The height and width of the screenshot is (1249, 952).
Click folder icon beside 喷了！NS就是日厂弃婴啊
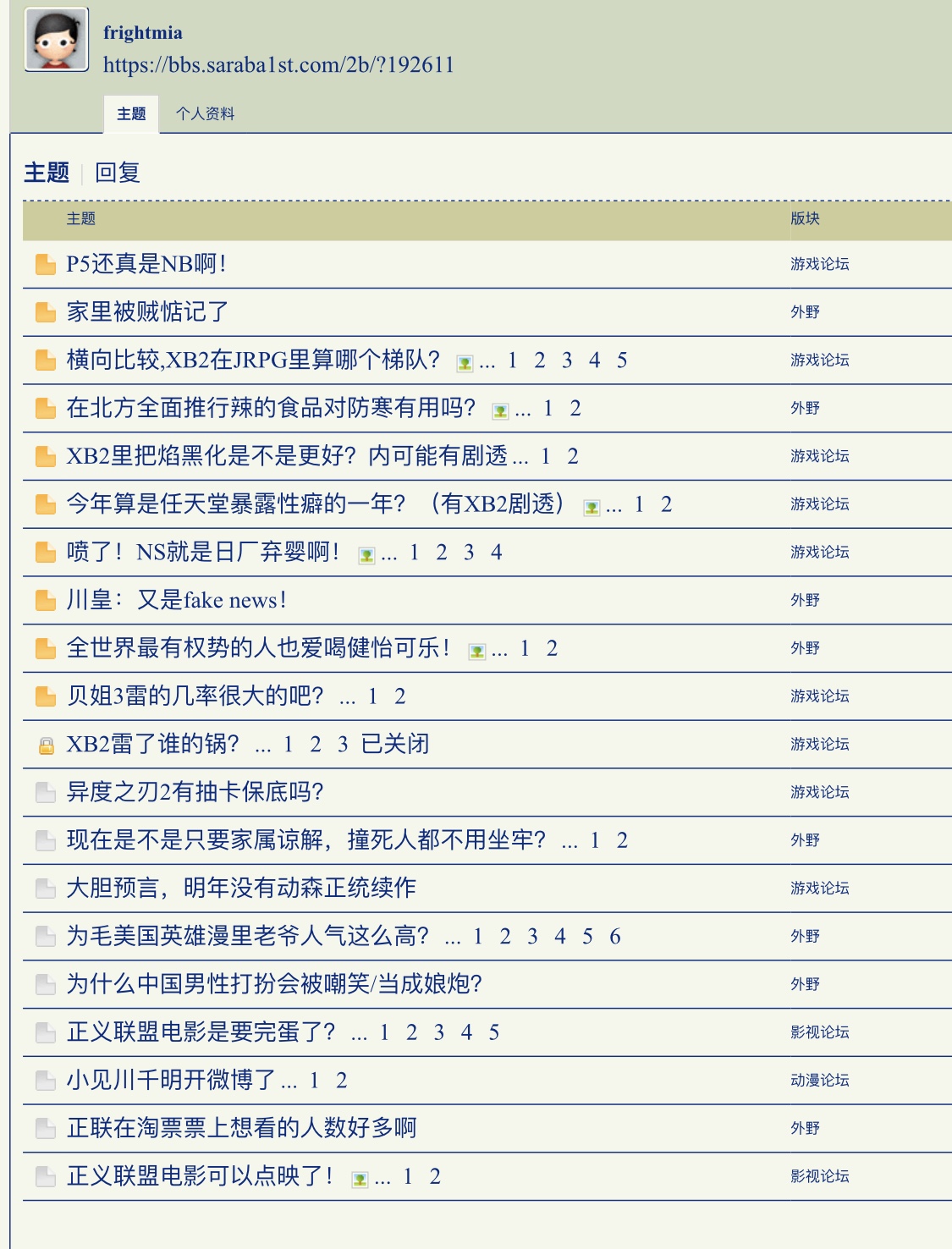[46, 553]
